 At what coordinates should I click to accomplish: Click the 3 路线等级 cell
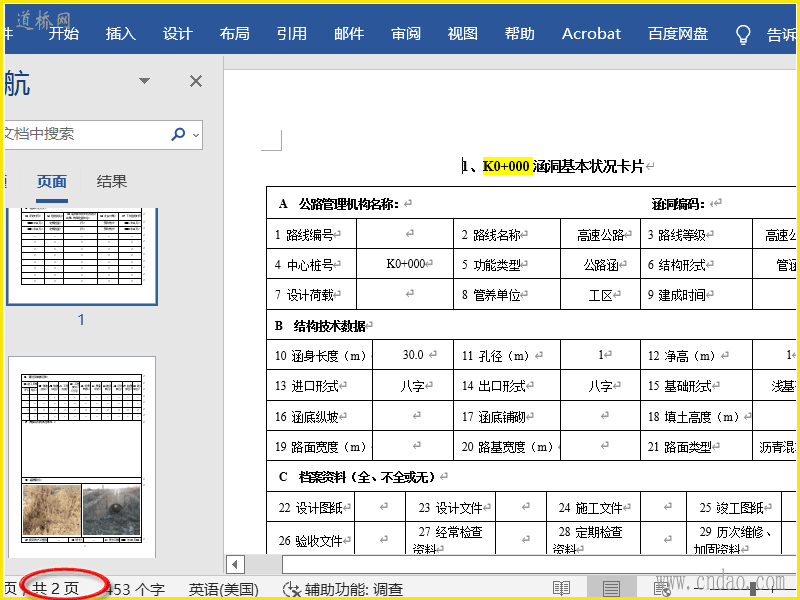coord(696,234)
